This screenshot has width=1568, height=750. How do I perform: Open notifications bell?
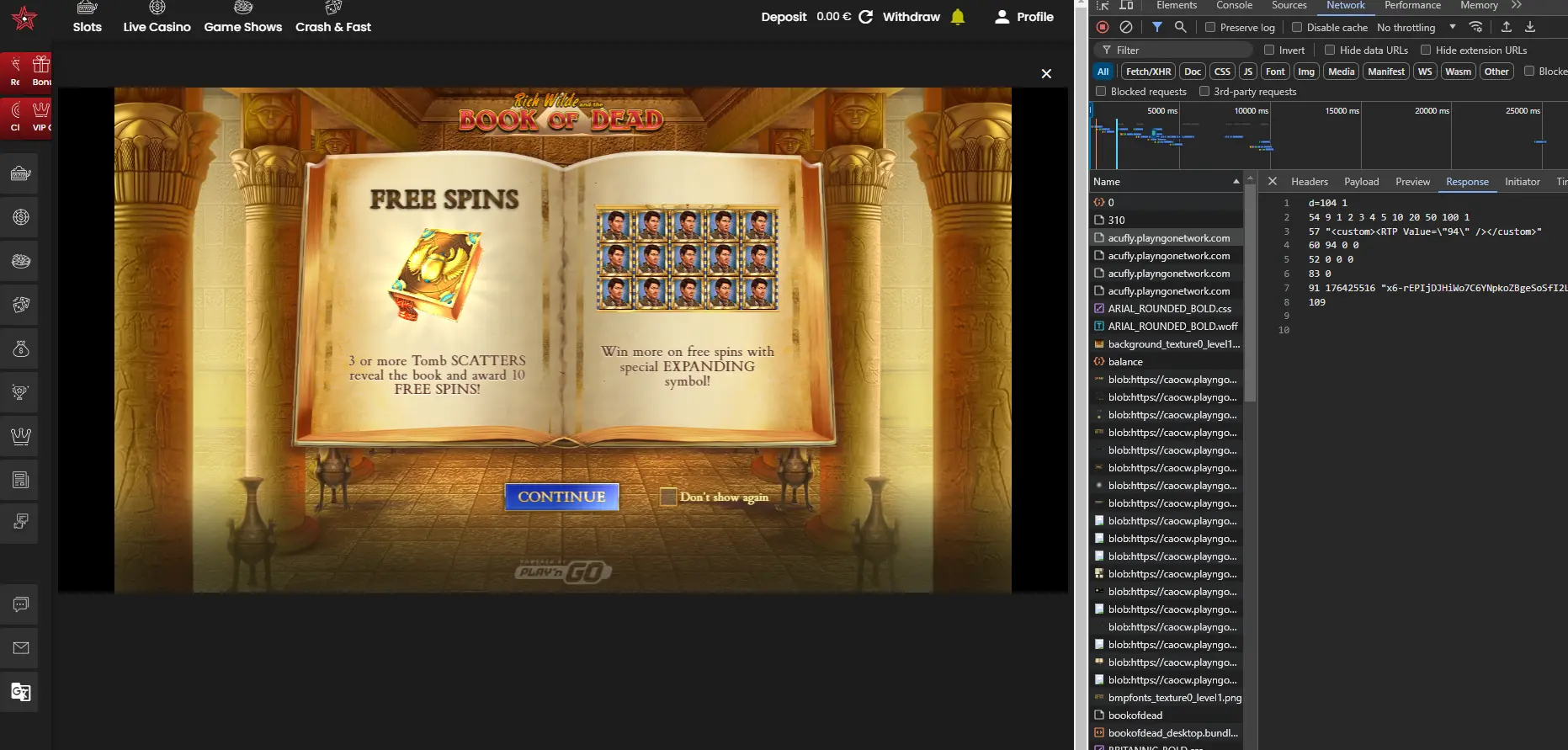pos(958,17)
